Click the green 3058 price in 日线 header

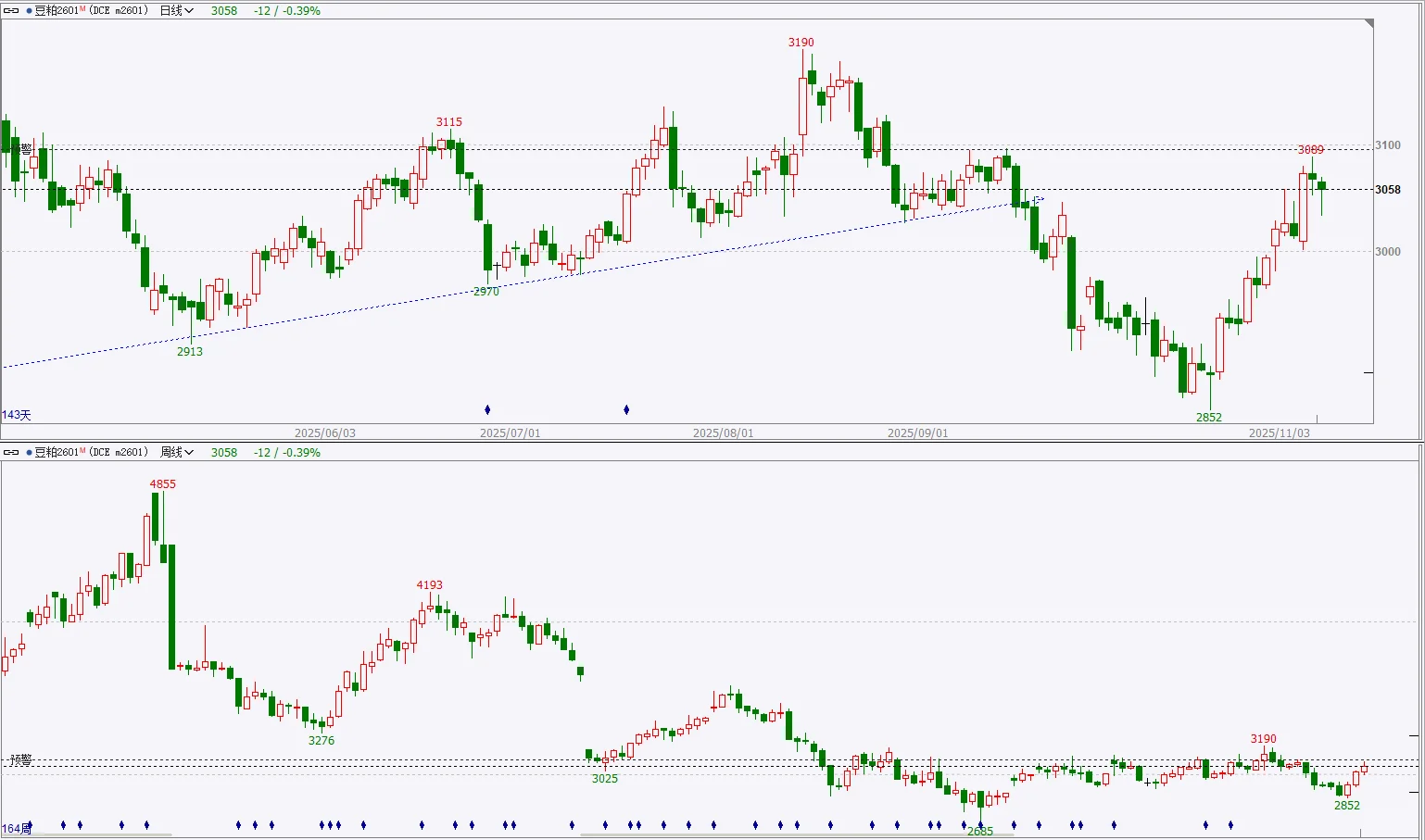click(x=224, y=11)
